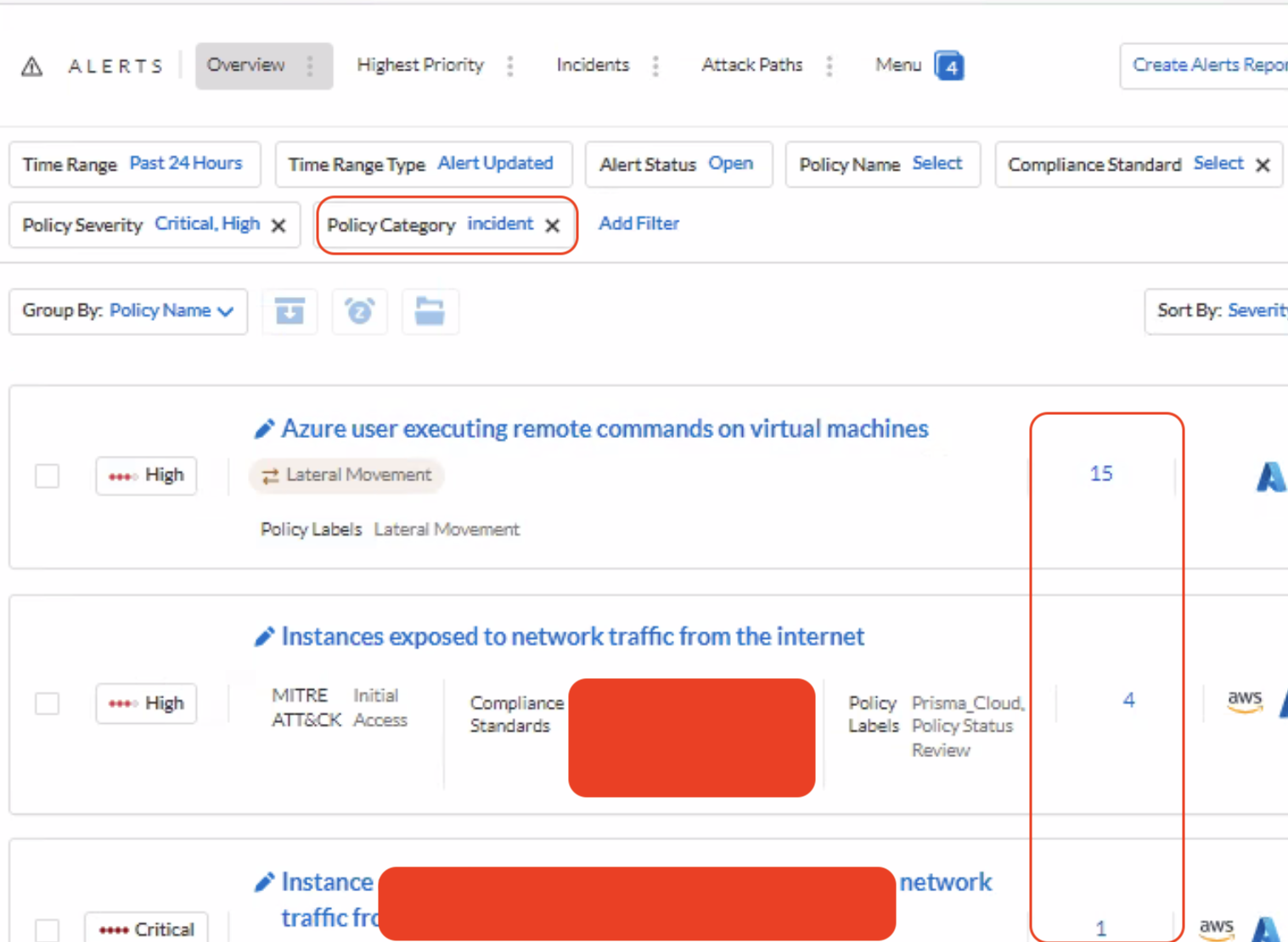This screenshot has height=942, width=1288.
Task: Click the alert count 15
Action: 1101,474
